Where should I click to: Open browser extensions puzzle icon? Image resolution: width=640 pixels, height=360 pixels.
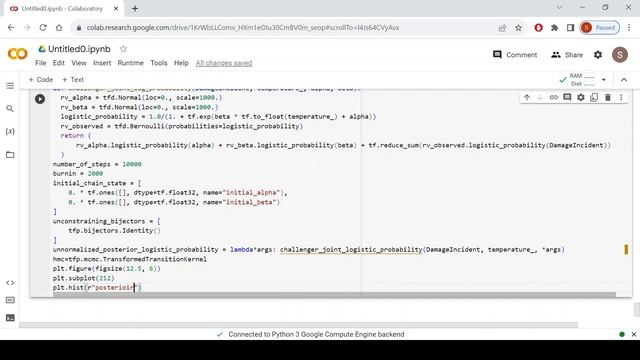coord(554,28)
